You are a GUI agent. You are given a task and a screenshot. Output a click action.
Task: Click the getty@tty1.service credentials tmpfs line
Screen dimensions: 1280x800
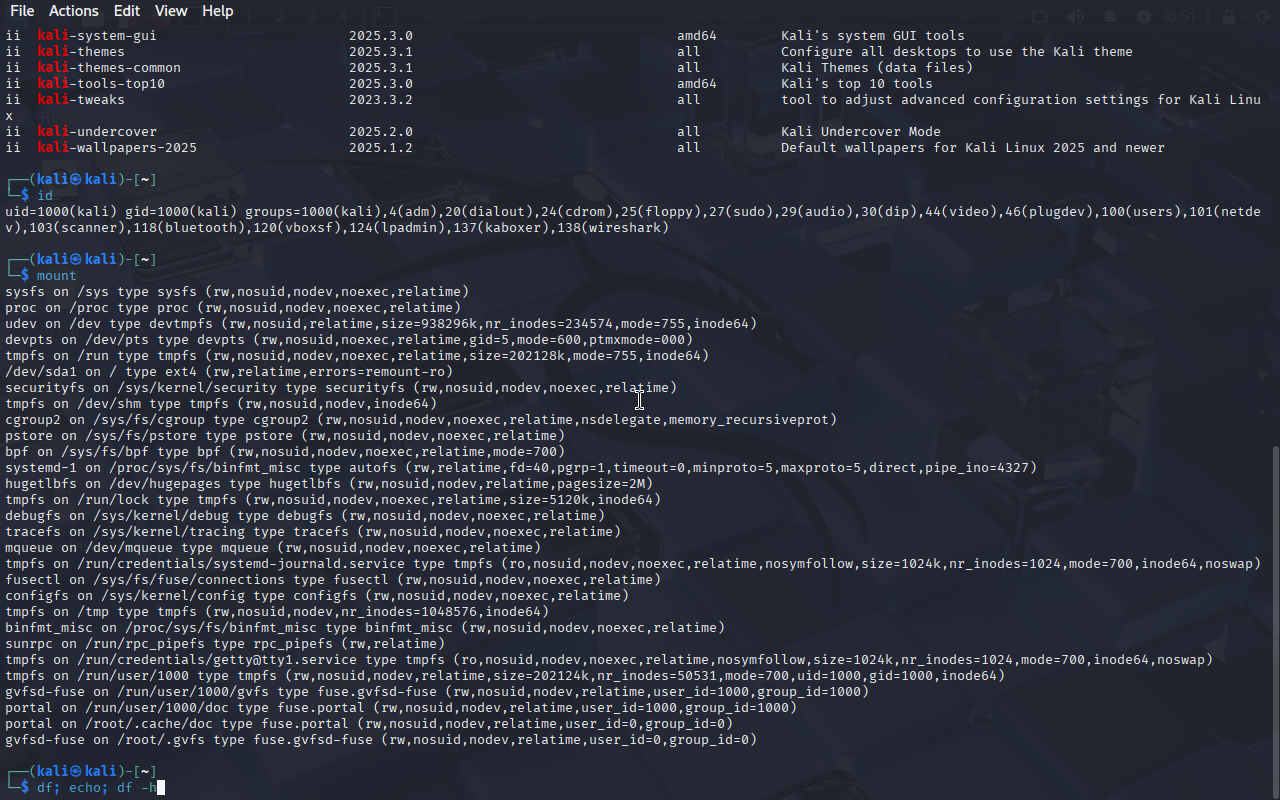609,660
